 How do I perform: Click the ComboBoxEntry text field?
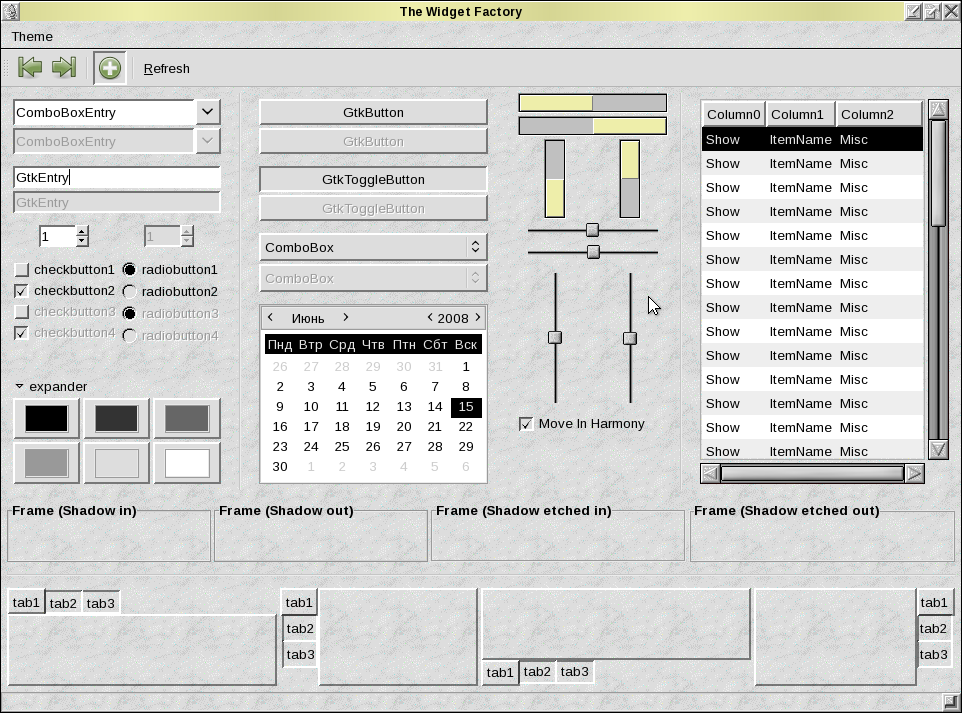pyautogui.click(x=104, y=112)
